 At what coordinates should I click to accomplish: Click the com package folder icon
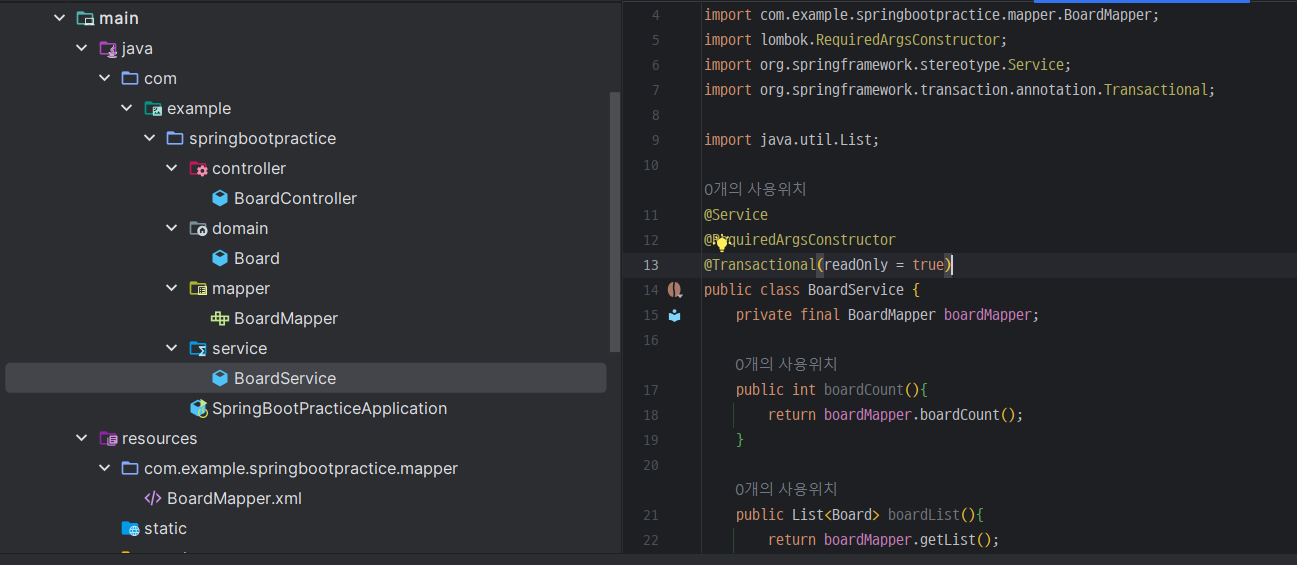click(130, 78)
